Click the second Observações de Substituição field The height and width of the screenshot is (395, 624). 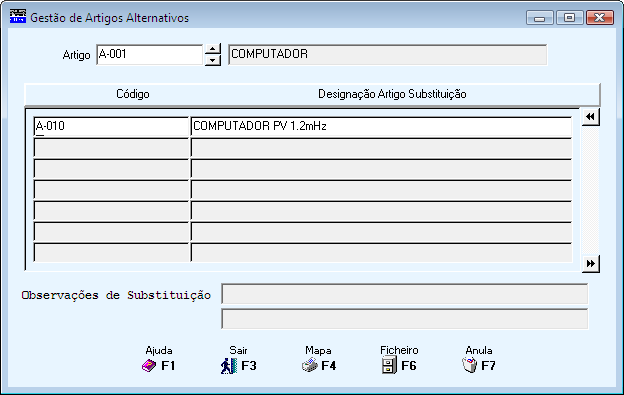pyautogui.click(x=404, y=319)
